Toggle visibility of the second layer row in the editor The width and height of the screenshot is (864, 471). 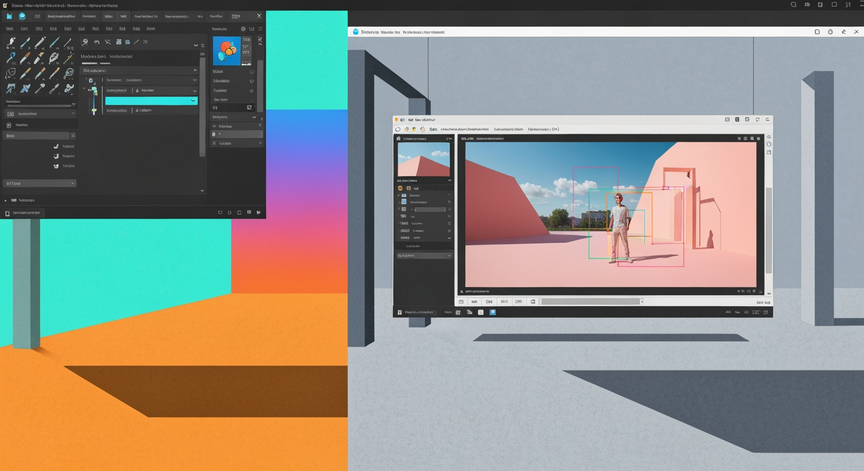click(404, 202)
